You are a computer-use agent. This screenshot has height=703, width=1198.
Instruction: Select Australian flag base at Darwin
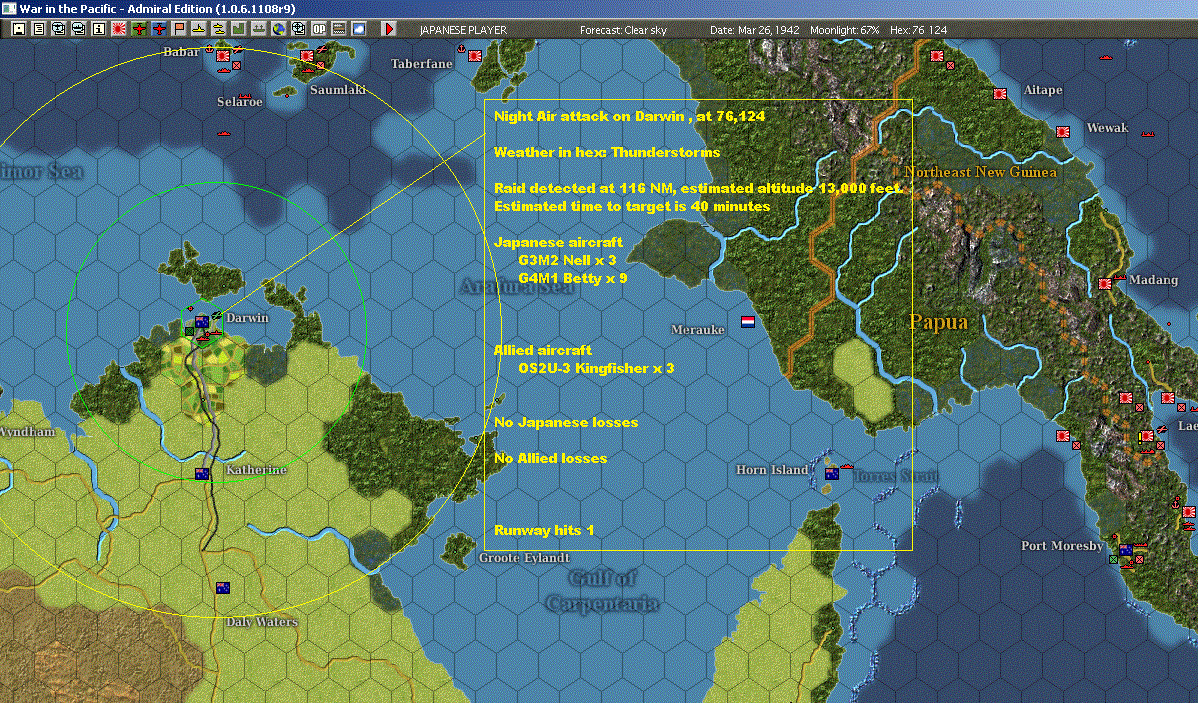pos(202,322)
